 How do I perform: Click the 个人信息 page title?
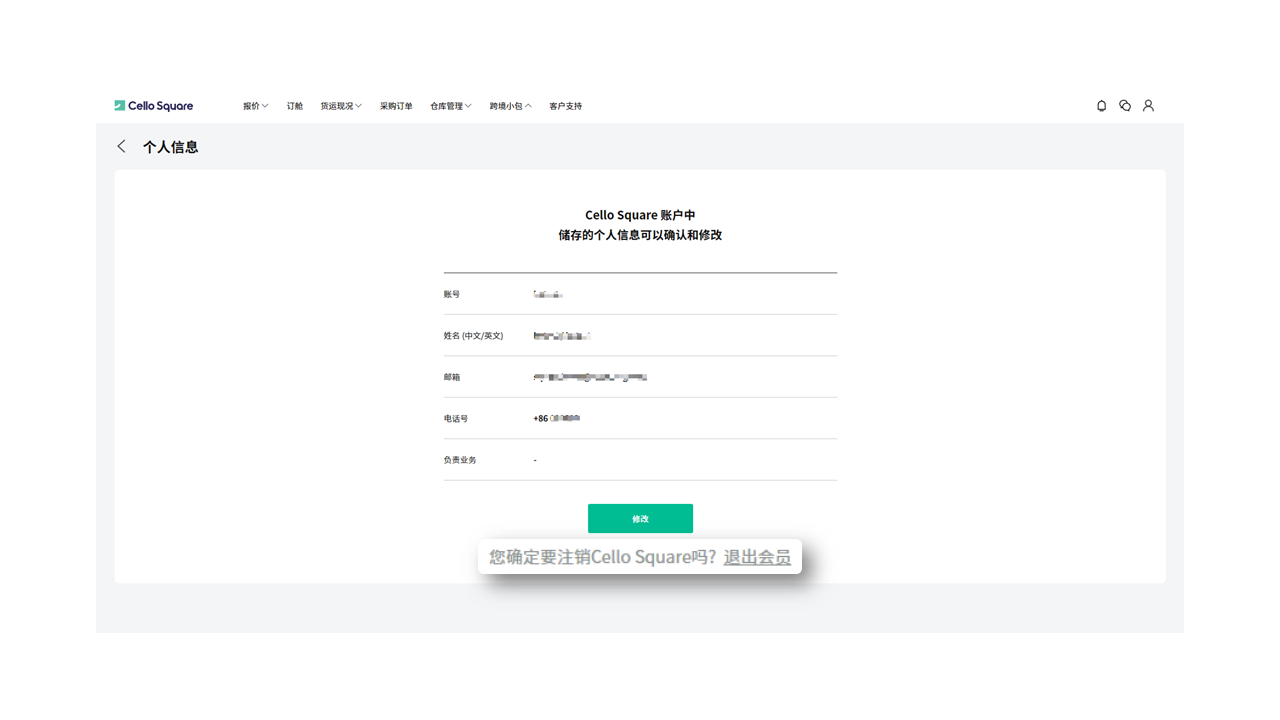(171, 146)
